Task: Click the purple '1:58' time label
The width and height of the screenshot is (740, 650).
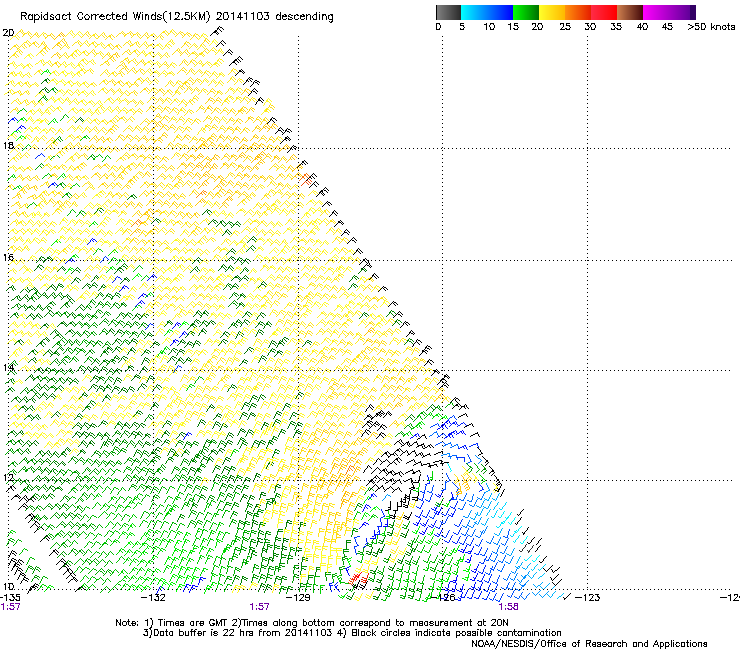Action: pyautogui.click(x=508, y=607)
